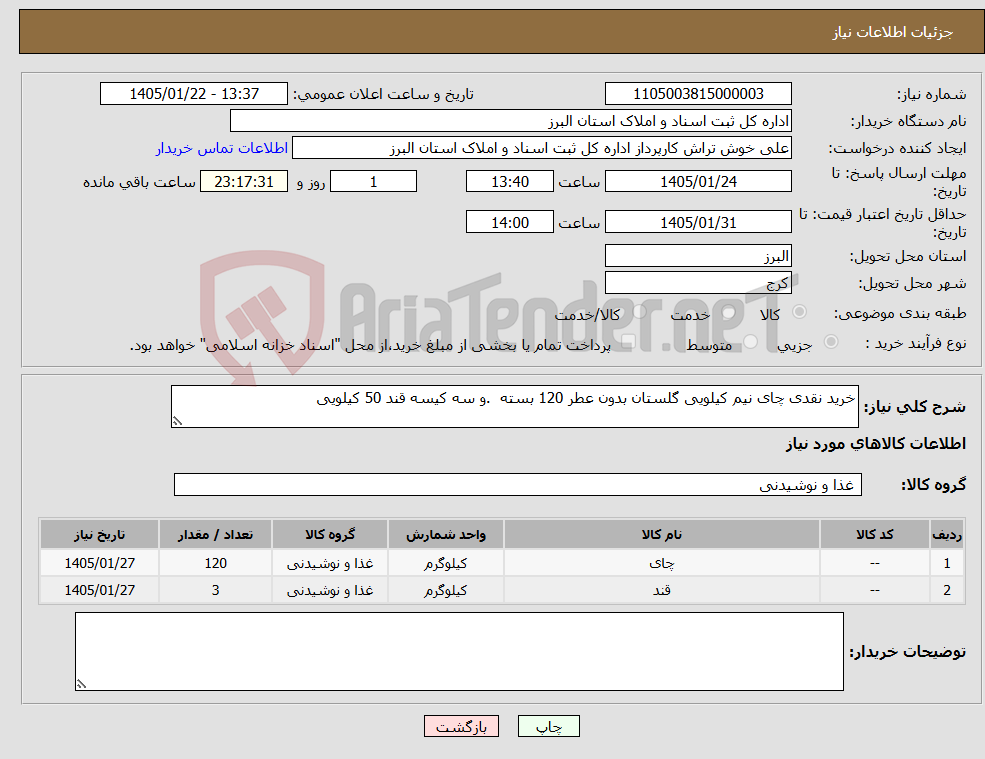Click the need number field 1105003815000003
The height and width of the screenshot is (759, 985).
[698, 94]
